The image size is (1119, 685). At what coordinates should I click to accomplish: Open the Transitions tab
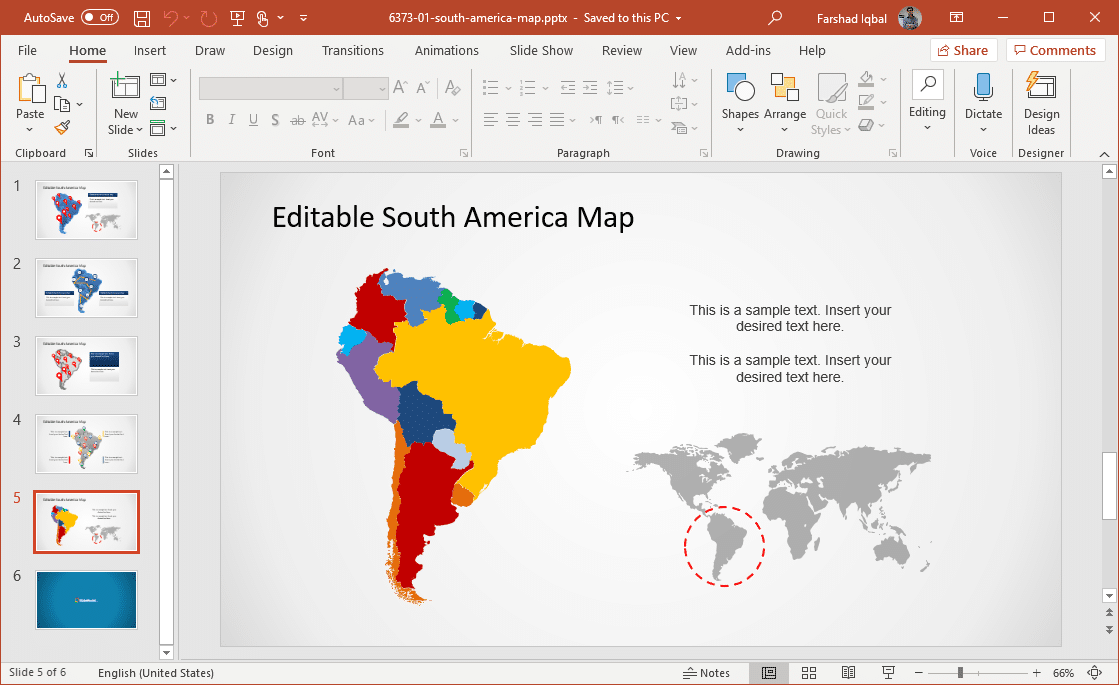click(x=352, y=51)
